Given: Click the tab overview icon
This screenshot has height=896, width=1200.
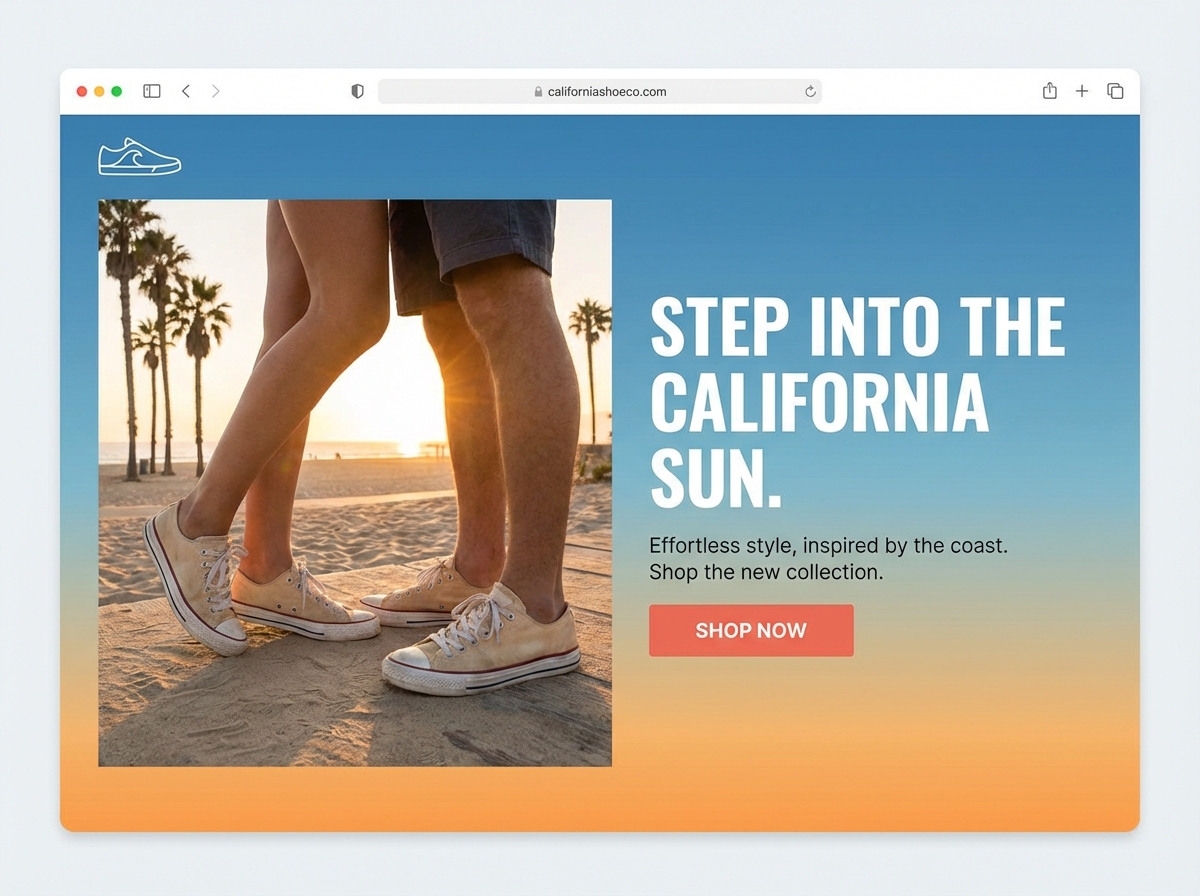Looking at the screenshot, I should [1114, 91].
